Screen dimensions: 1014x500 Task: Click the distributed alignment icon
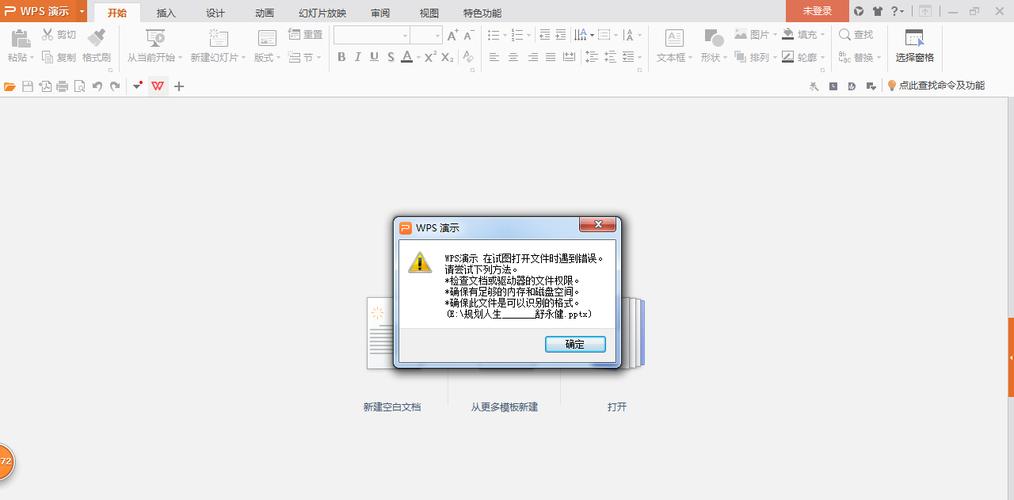coord(568,57)
